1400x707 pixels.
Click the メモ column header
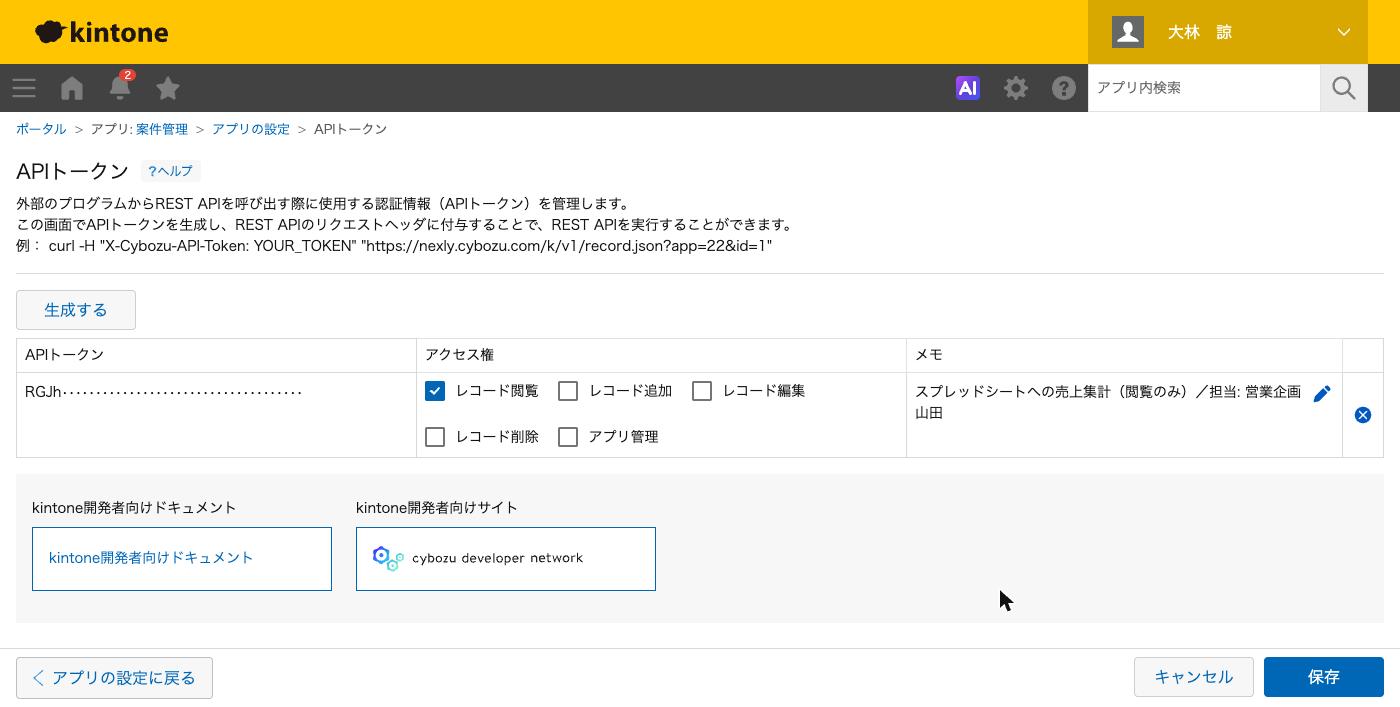929,355
